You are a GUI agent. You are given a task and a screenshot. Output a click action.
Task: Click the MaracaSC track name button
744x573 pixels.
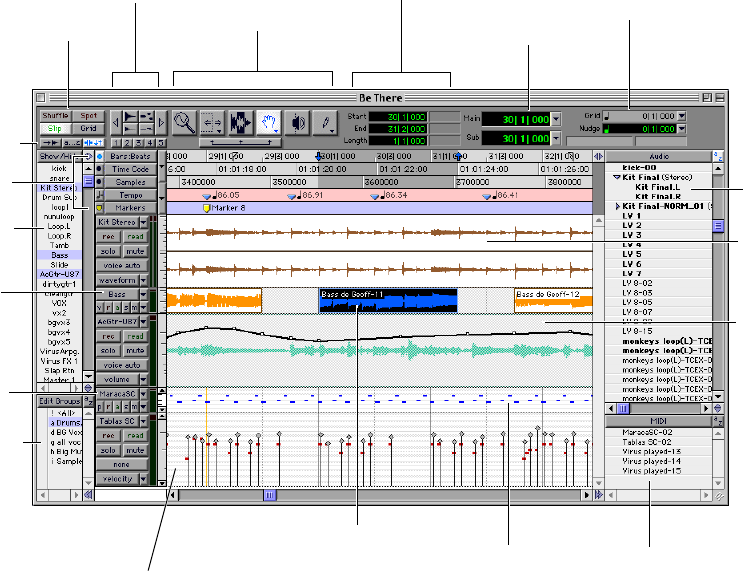[117, 394]
